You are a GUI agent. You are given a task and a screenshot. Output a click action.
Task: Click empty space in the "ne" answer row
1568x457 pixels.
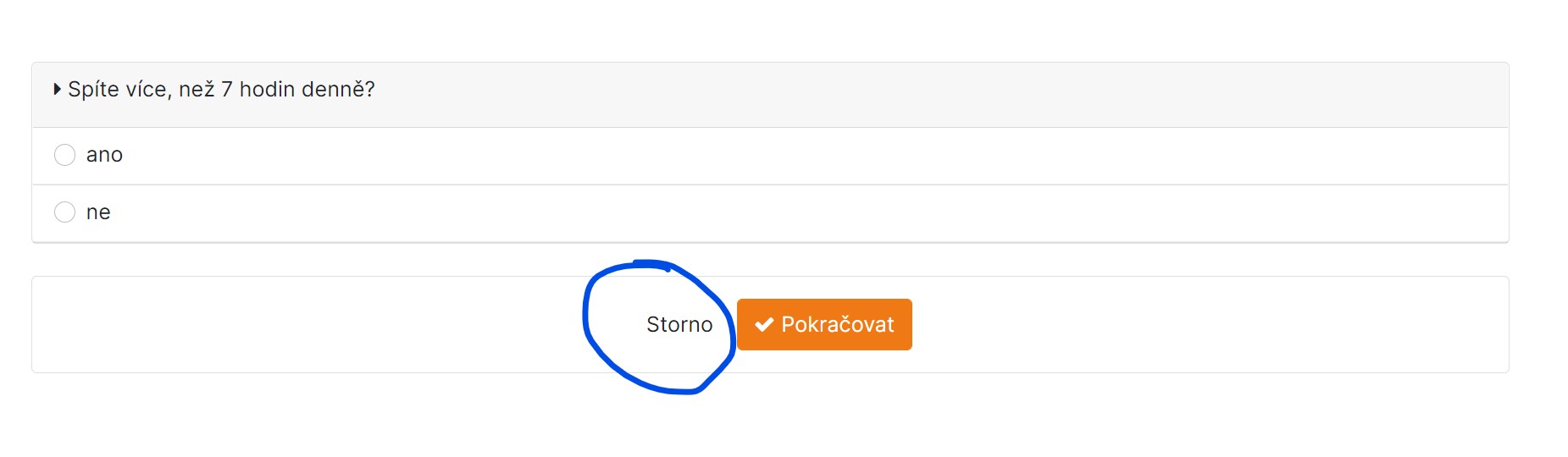762,212
